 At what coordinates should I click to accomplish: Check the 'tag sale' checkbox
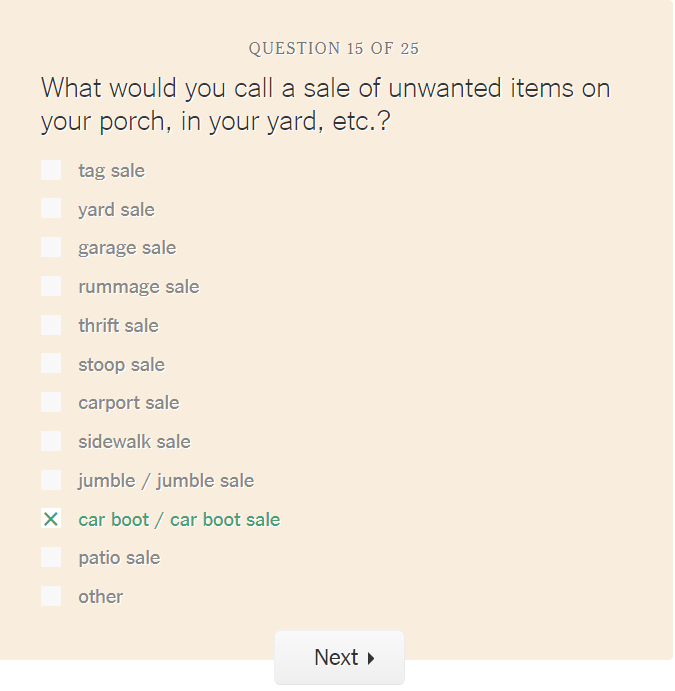coord(51,170)
